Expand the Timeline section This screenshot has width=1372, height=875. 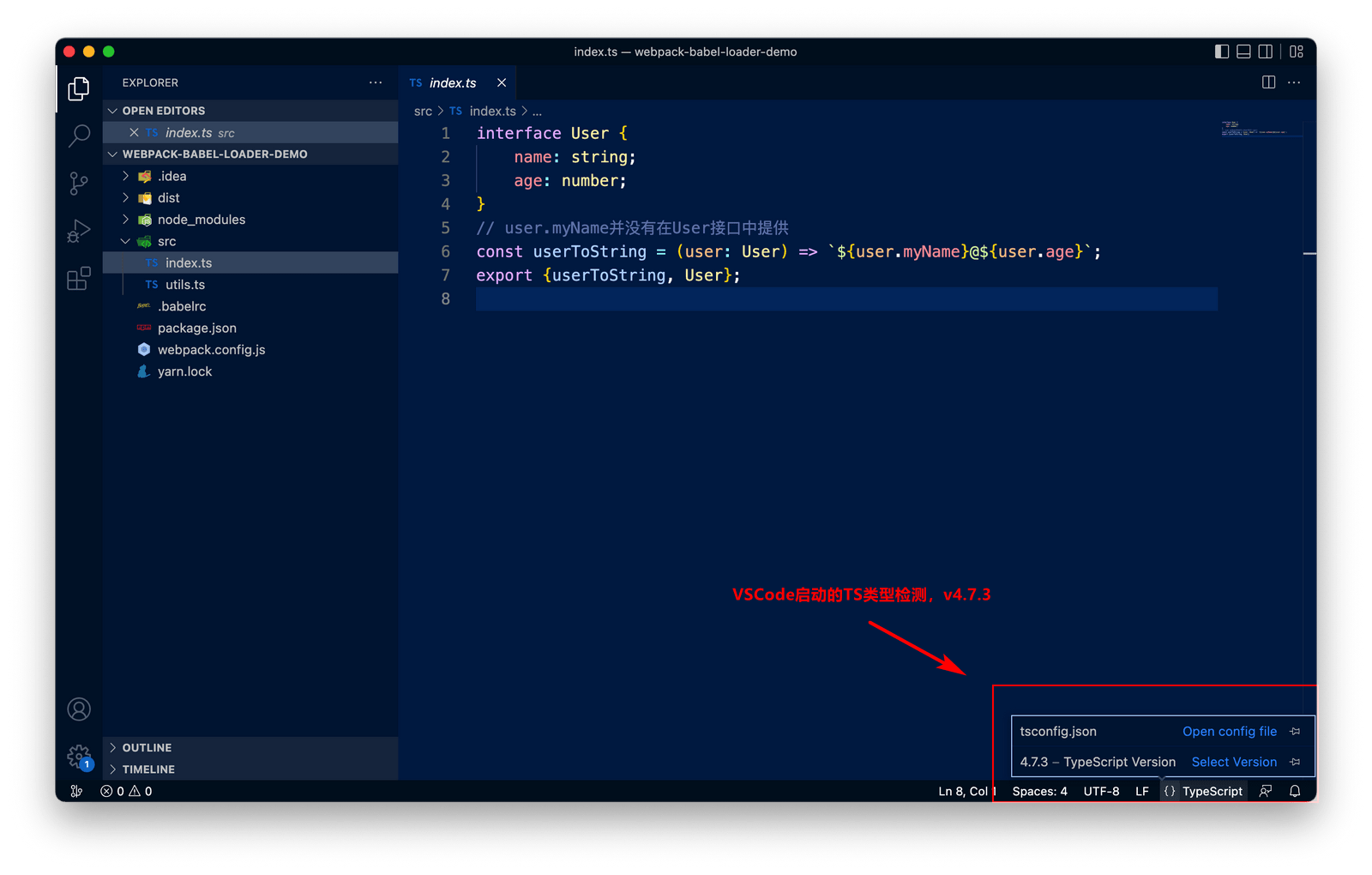click(x=250, y=769)
